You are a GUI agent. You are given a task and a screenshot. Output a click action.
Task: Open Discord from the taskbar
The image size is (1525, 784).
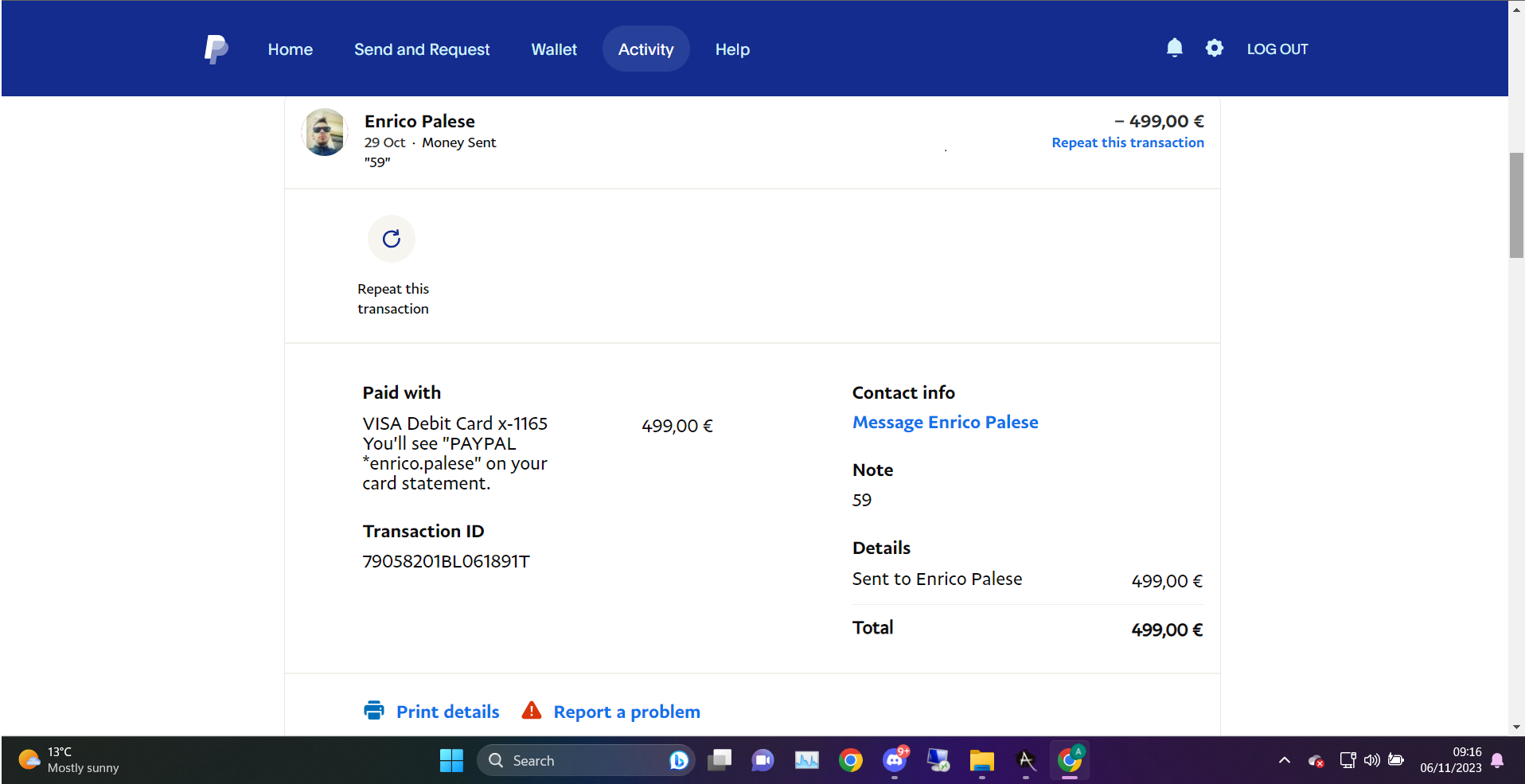pyautogui.click(x=895, y=761)
